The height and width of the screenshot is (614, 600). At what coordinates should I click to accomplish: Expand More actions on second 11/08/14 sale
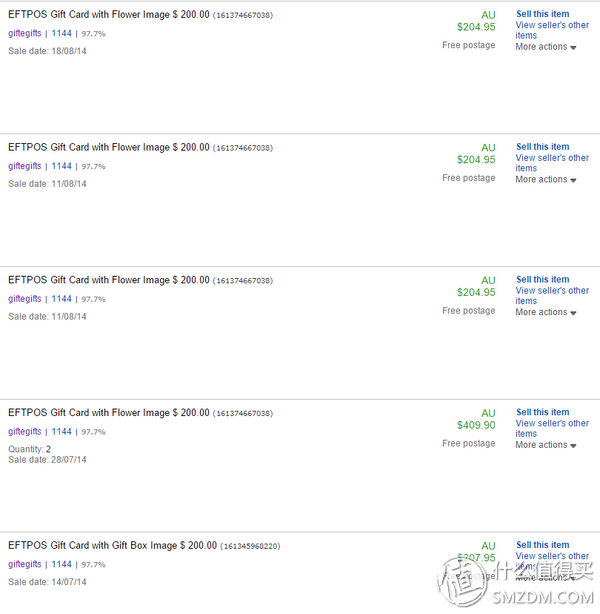point(545,312)
